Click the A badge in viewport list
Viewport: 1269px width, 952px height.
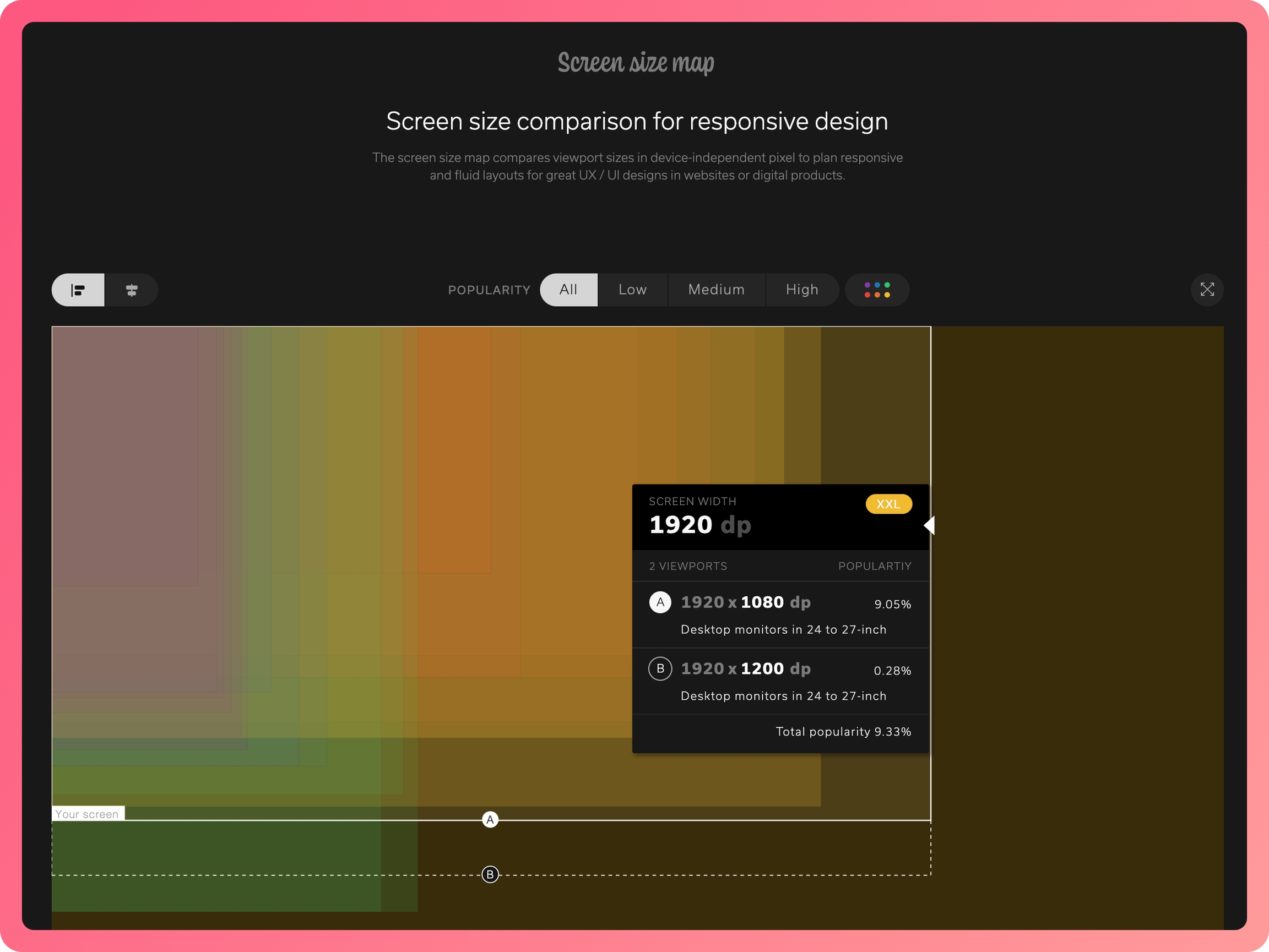660,602
